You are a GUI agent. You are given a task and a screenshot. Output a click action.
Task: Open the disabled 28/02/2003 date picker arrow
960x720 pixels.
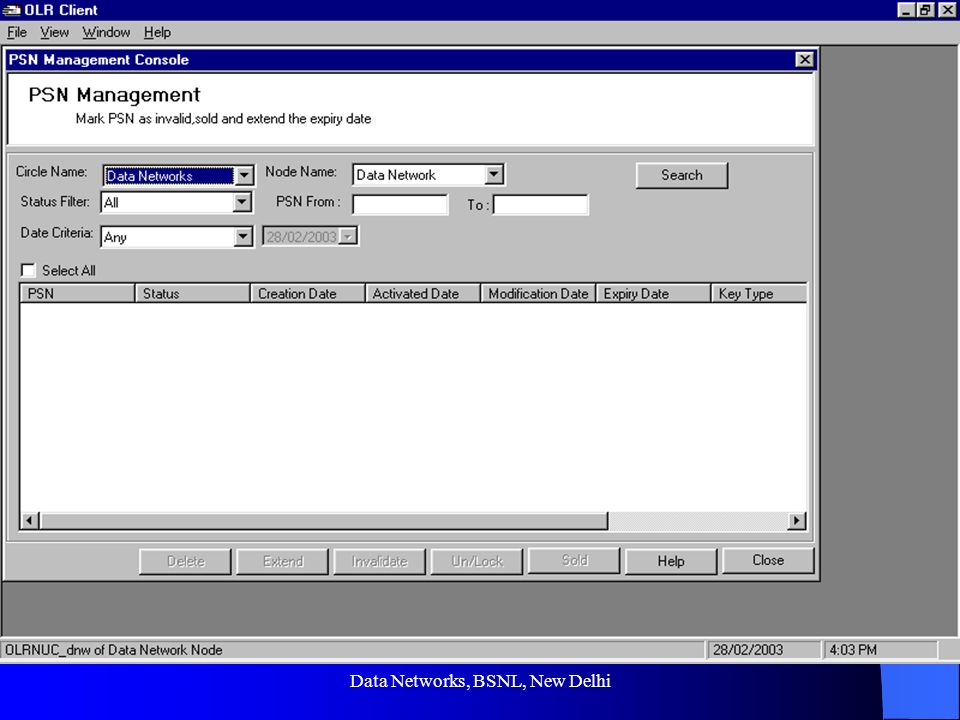click(x=348, y=236)
